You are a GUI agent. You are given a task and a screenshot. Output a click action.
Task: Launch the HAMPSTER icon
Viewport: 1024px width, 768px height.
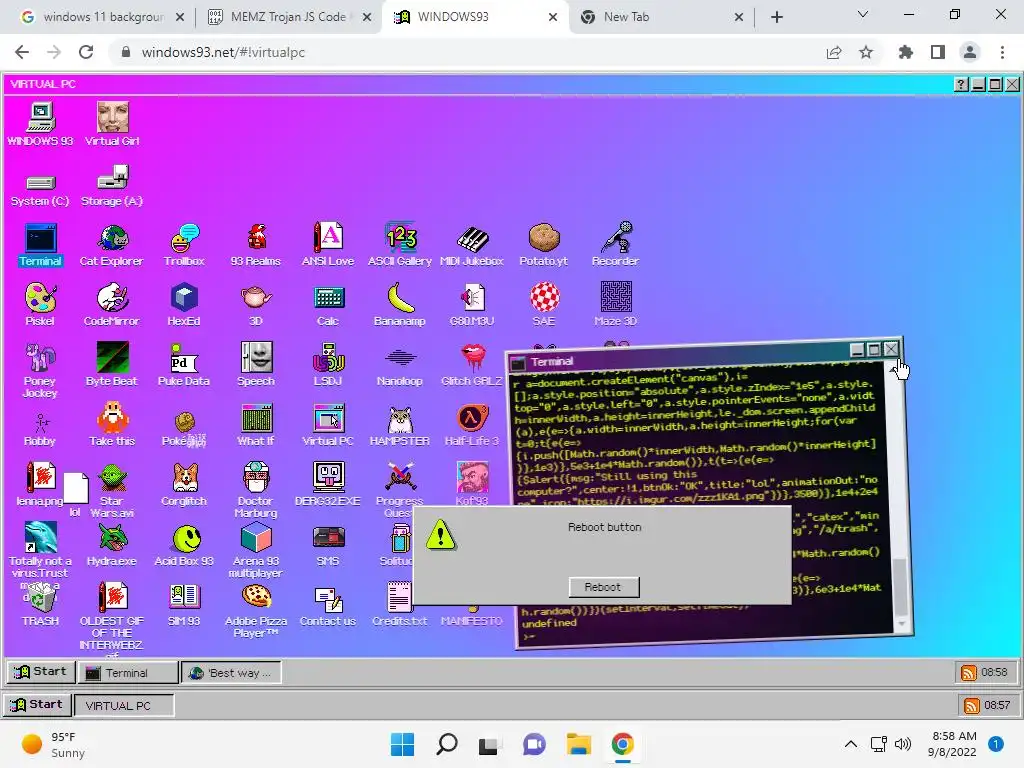pos(400,425)
